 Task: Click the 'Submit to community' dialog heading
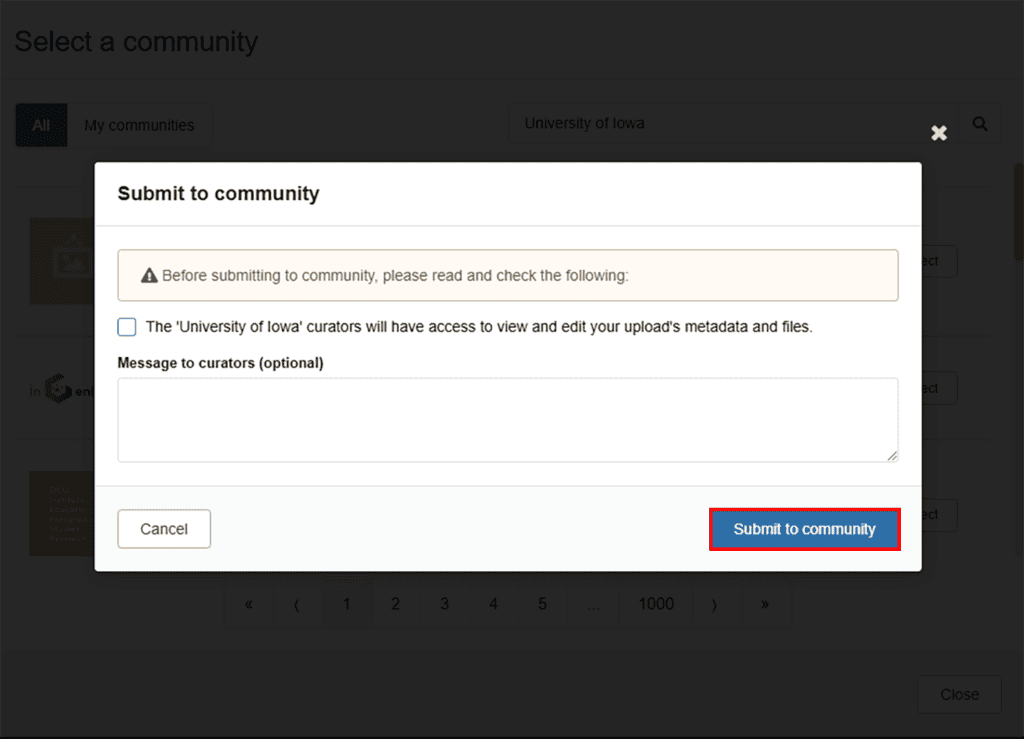[x=218, y=194]
